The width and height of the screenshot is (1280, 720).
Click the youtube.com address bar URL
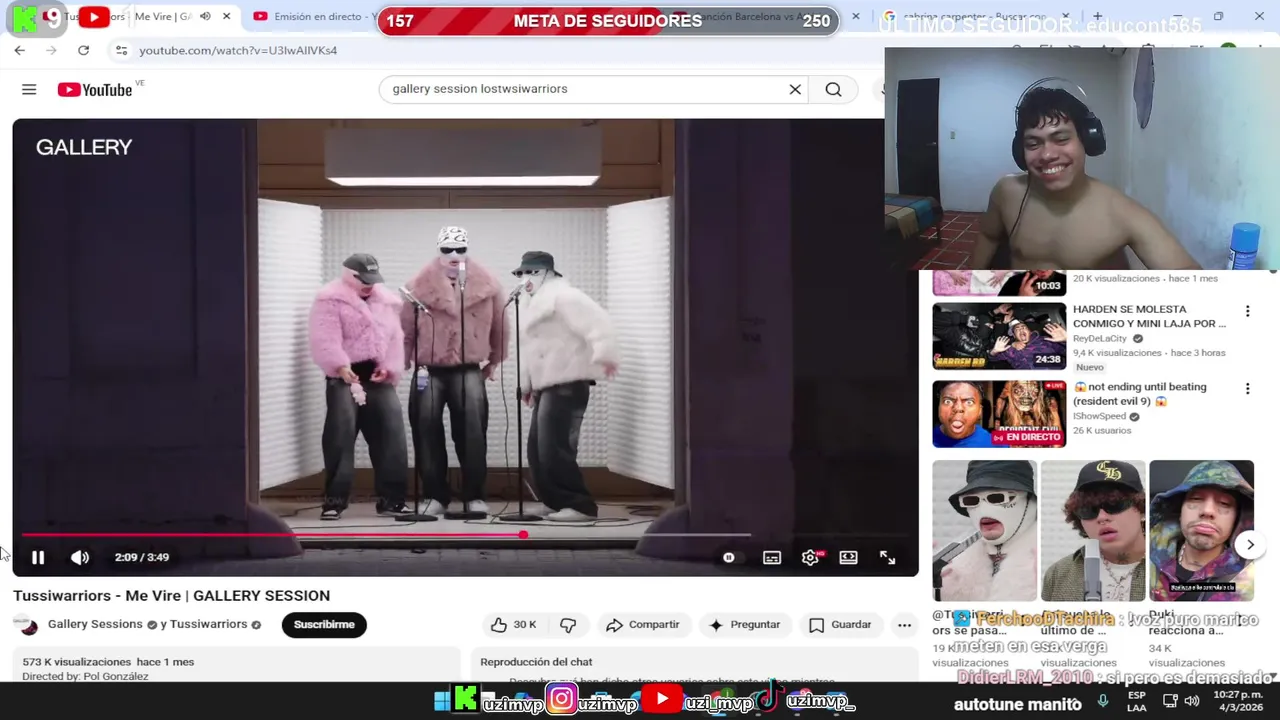pos(238,50)
